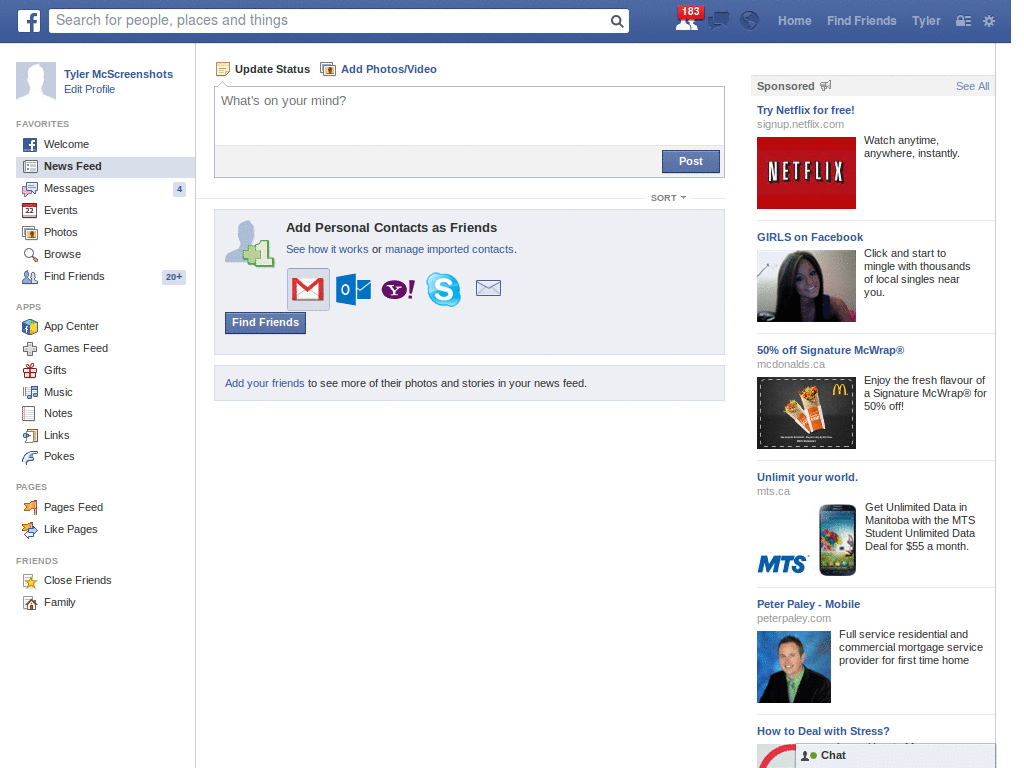Open the McWrap ad thumbnail
This screenshot has height=768, width=1024.
click(x=806, y=413)
